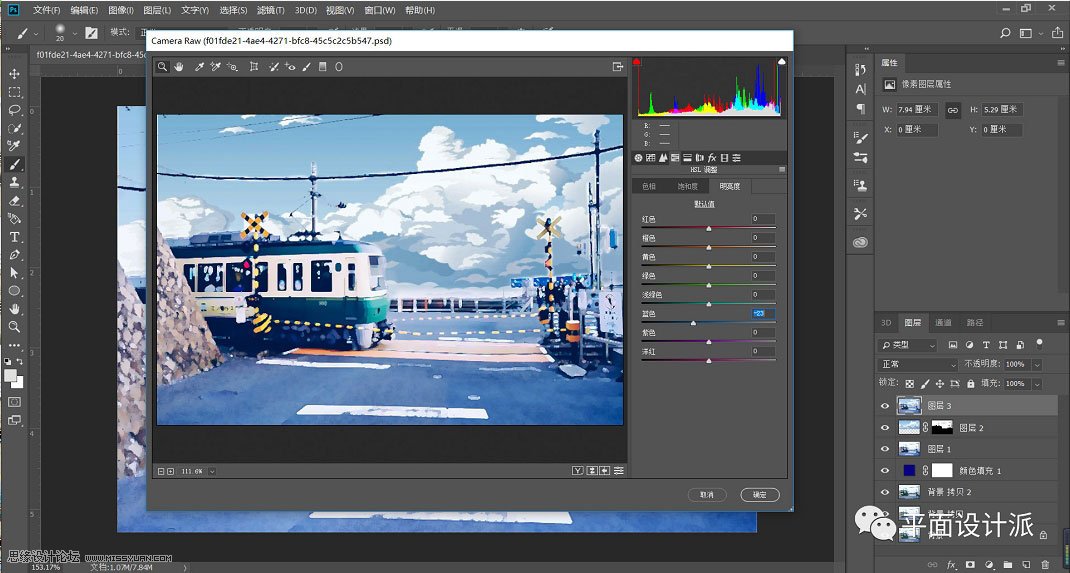Select the Horizontal Type tool
Viewport: 1070px width, 573px height.
14,237
